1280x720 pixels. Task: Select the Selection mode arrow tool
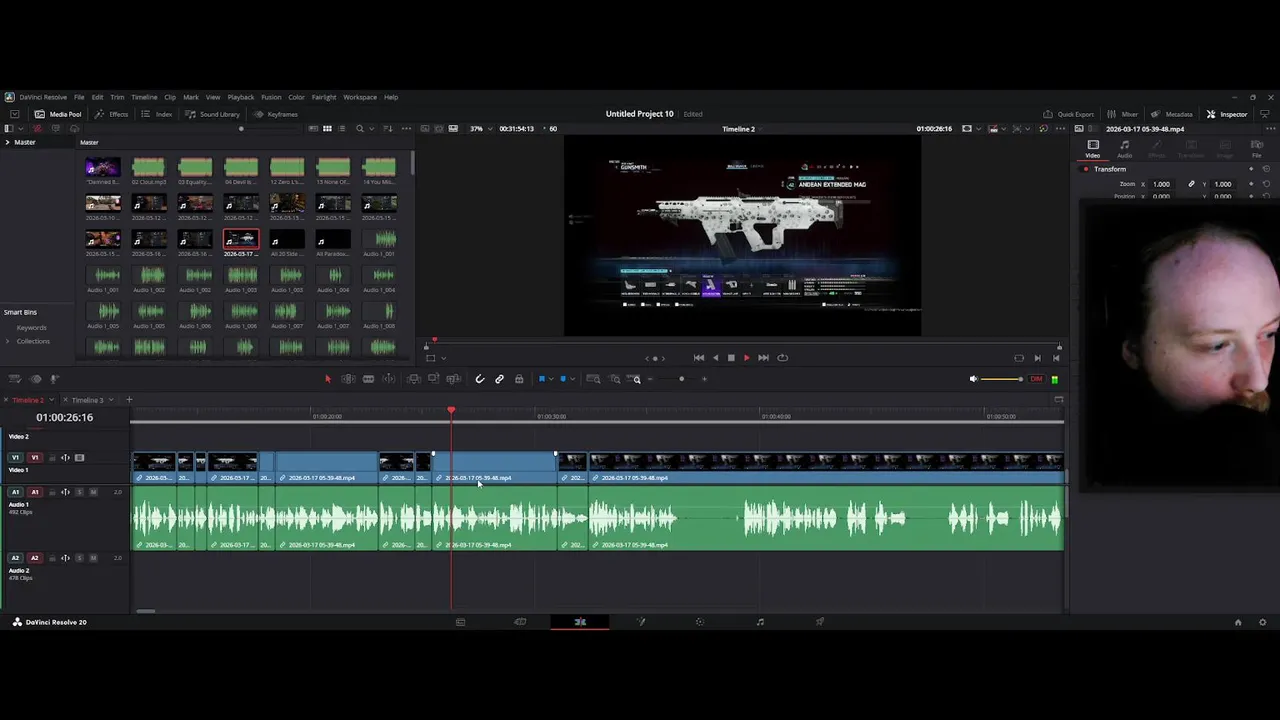(x=327, y=379)
